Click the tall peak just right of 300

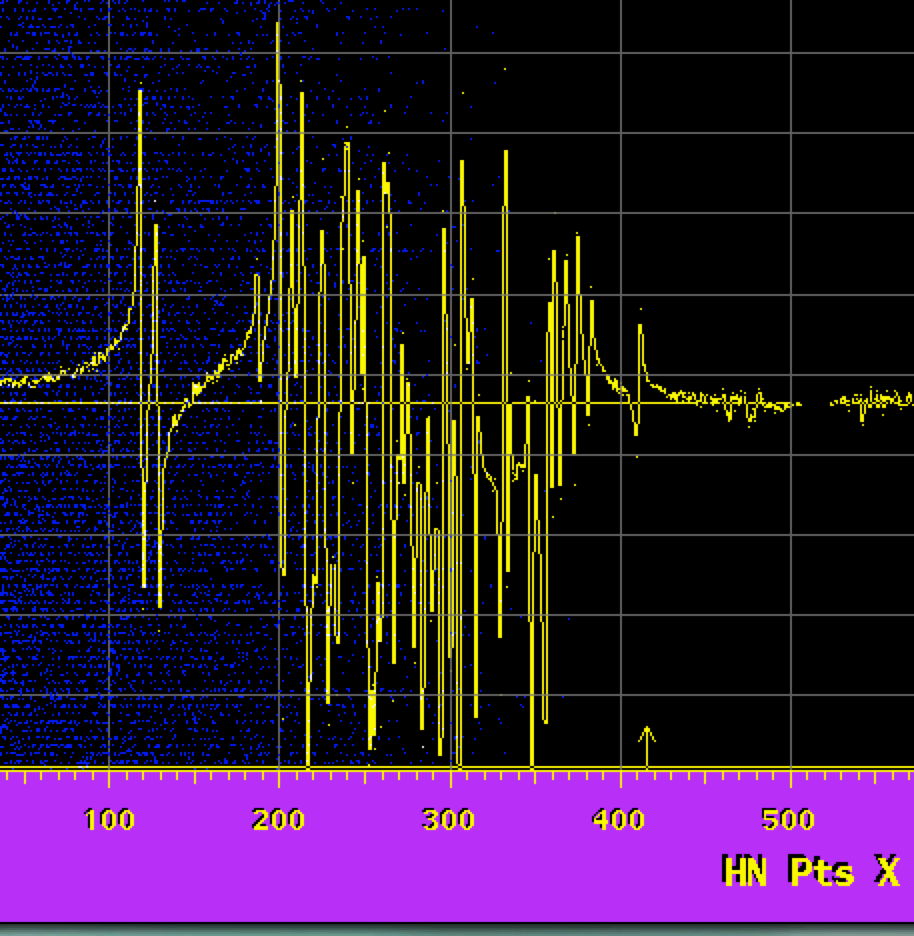[x=462, y=165]
